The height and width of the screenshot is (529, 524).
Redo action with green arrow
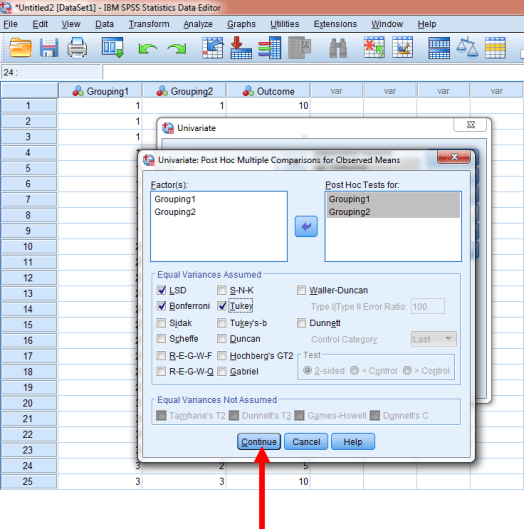pyautogui.click(x=177, y=49)
